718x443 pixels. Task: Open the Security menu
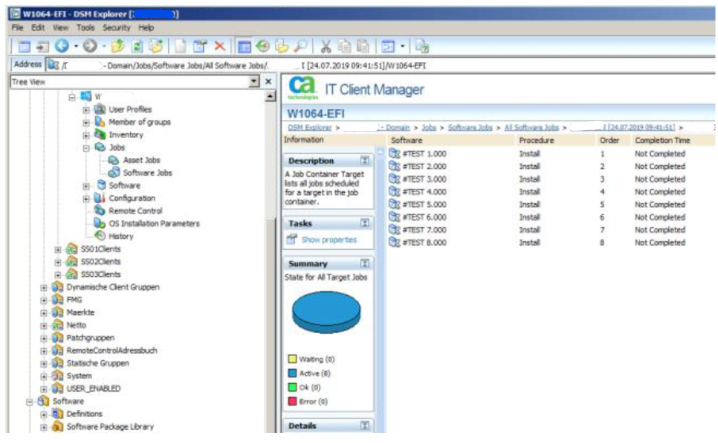tap(116, 27)
